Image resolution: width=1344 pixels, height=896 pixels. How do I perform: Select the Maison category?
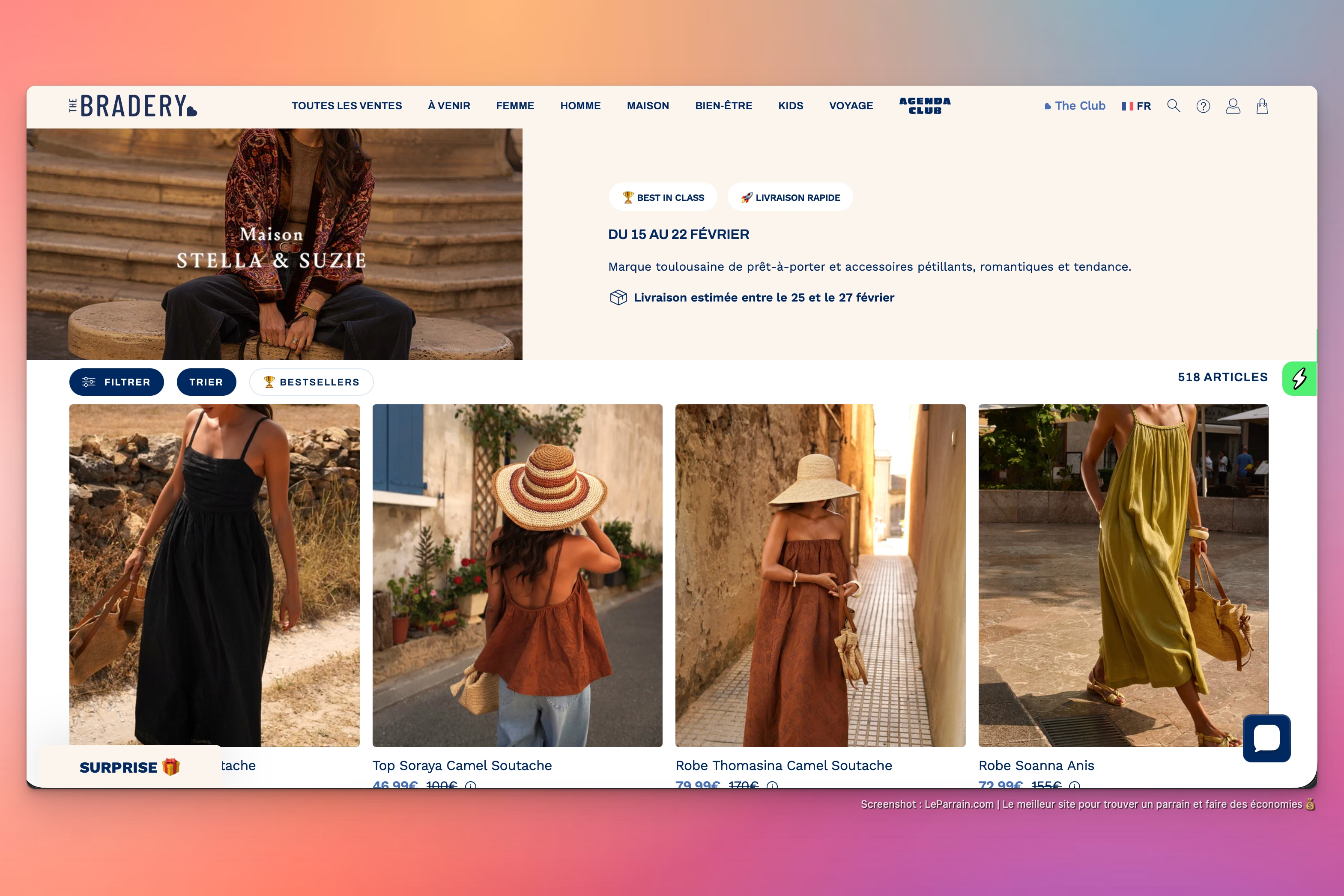pos(648,106)
